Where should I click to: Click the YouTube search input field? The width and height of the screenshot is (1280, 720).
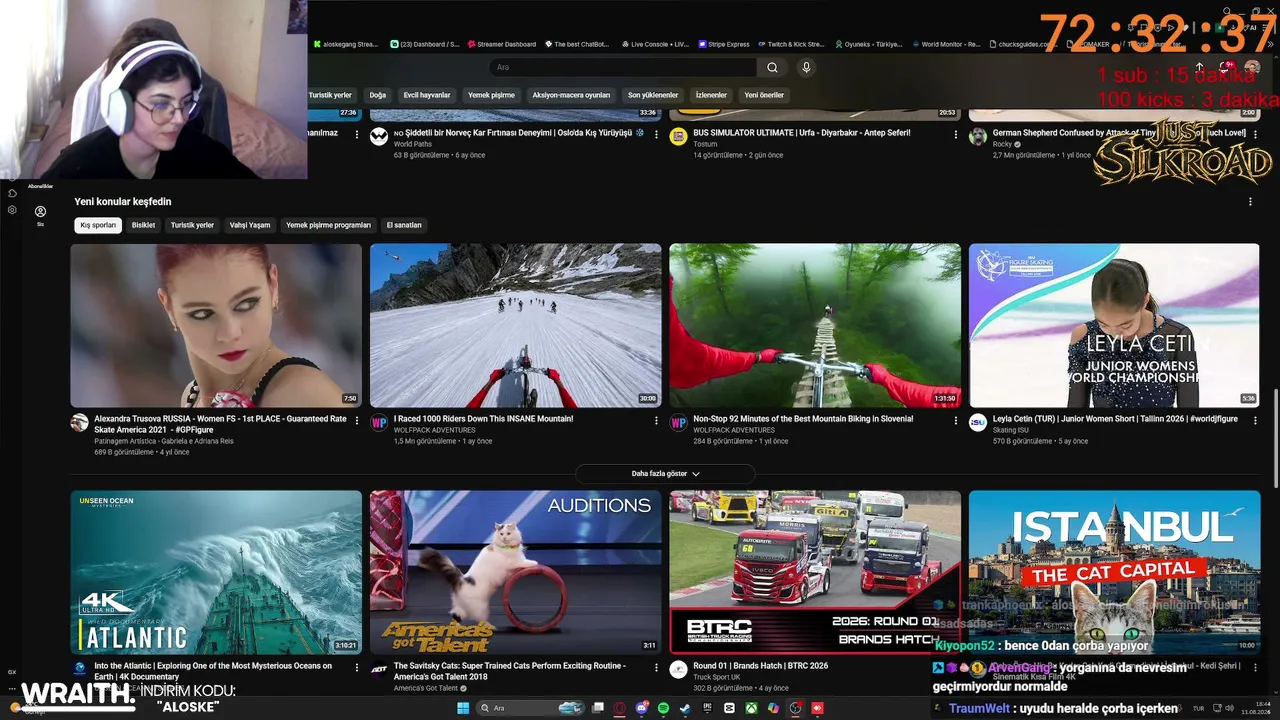click(x=623, y=67)
